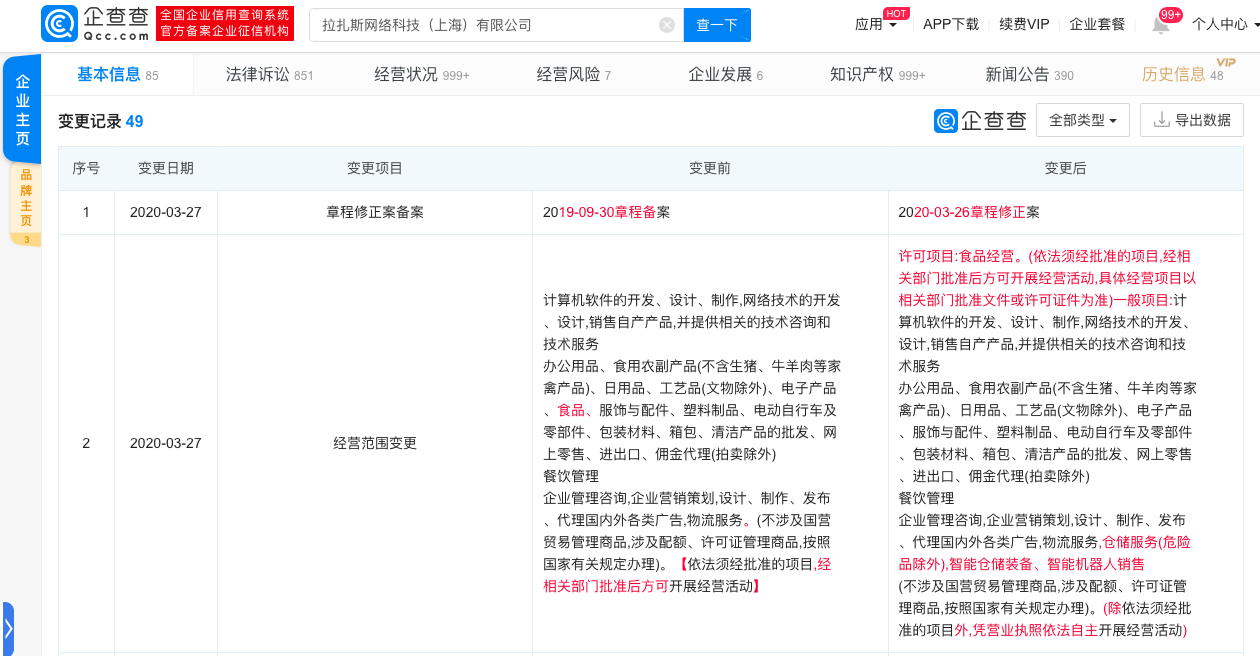The width and height of the screenshot is (1260, 656).
Task: Switch to 经营风险 tab
Action: tap(574, 74)
